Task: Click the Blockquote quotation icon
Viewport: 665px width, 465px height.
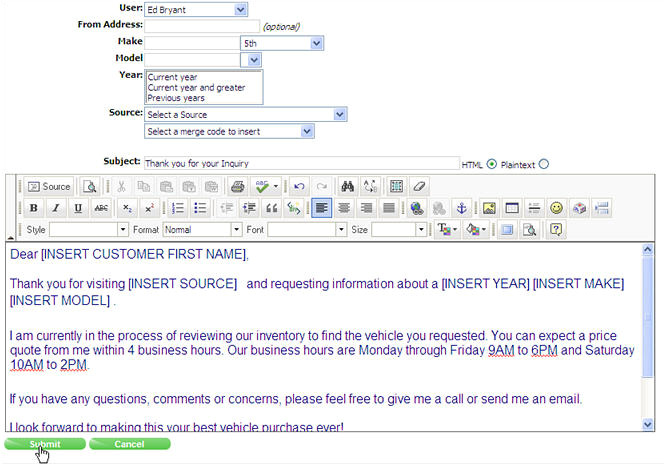Action: click(272, 208)
